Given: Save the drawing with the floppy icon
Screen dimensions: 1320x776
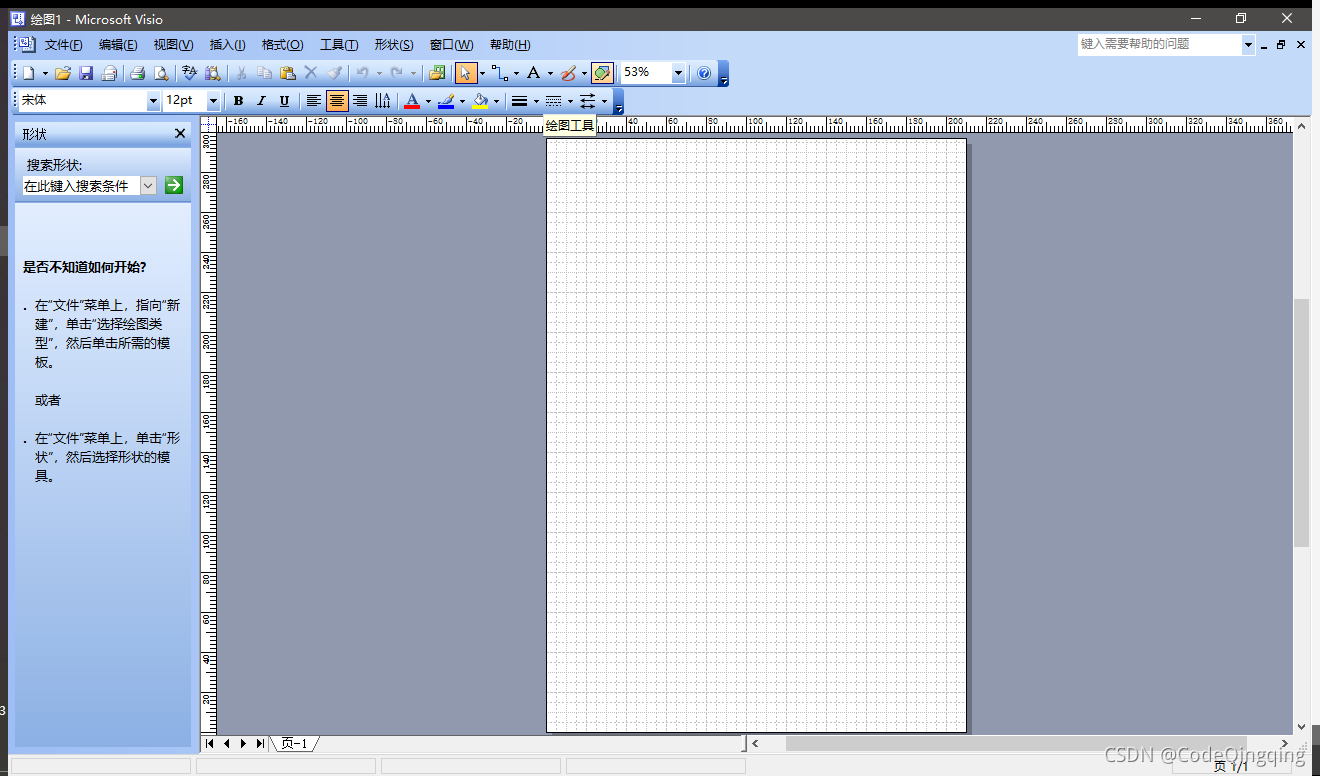Looking at the screenshot, I should click(85, 73).
